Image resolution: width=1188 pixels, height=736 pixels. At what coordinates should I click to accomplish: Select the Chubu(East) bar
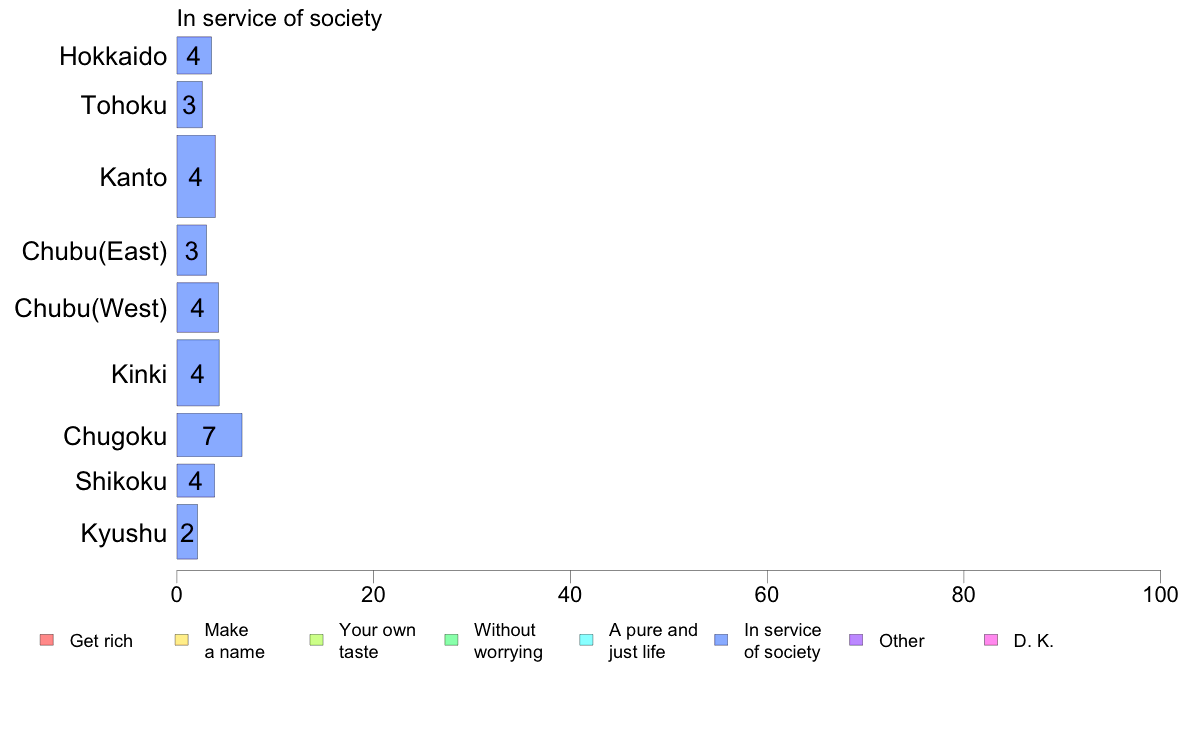(192, 250)
